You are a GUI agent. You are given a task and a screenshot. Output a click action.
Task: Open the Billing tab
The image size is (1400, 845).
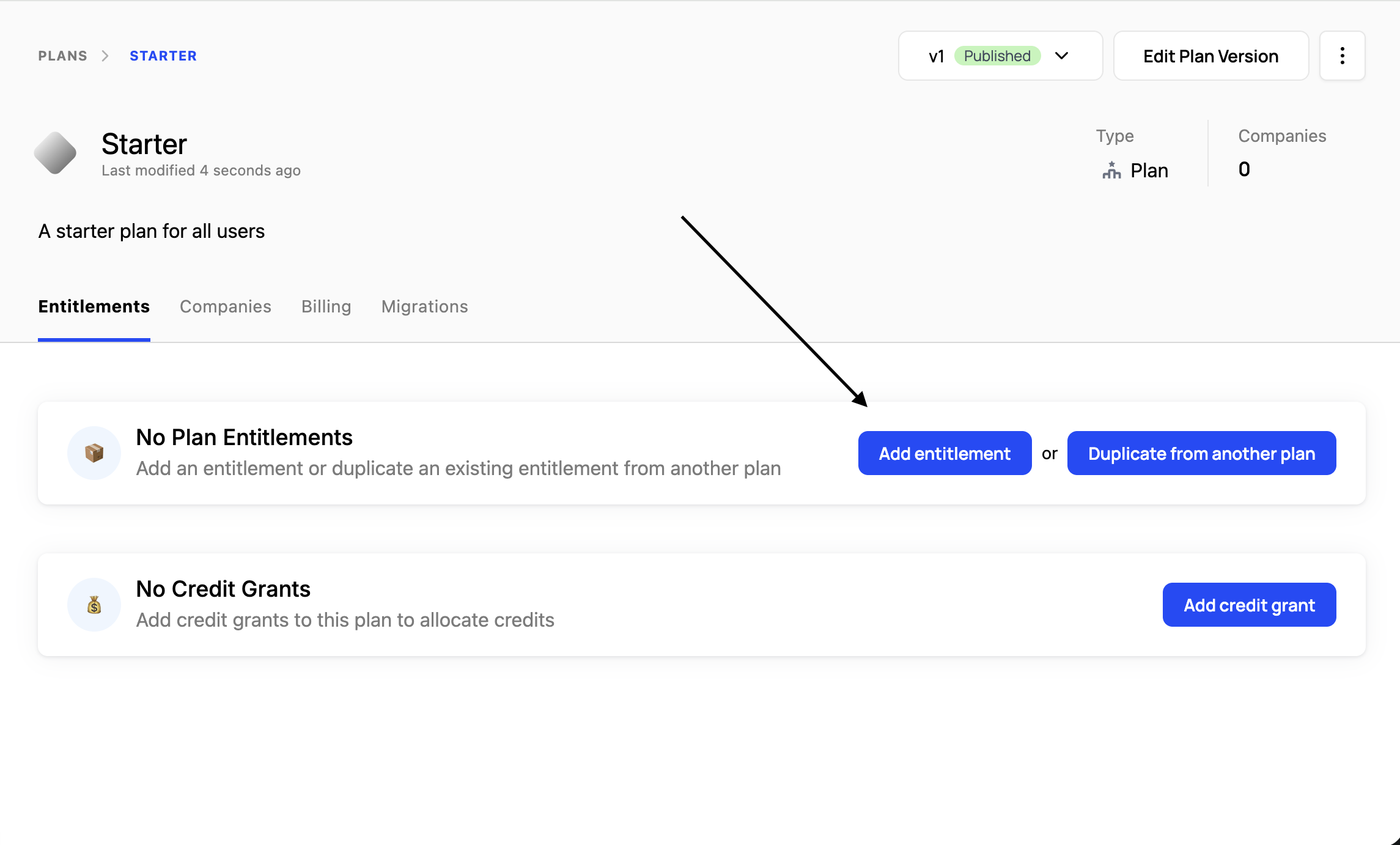pyautogui.click(x=326, y=306)
